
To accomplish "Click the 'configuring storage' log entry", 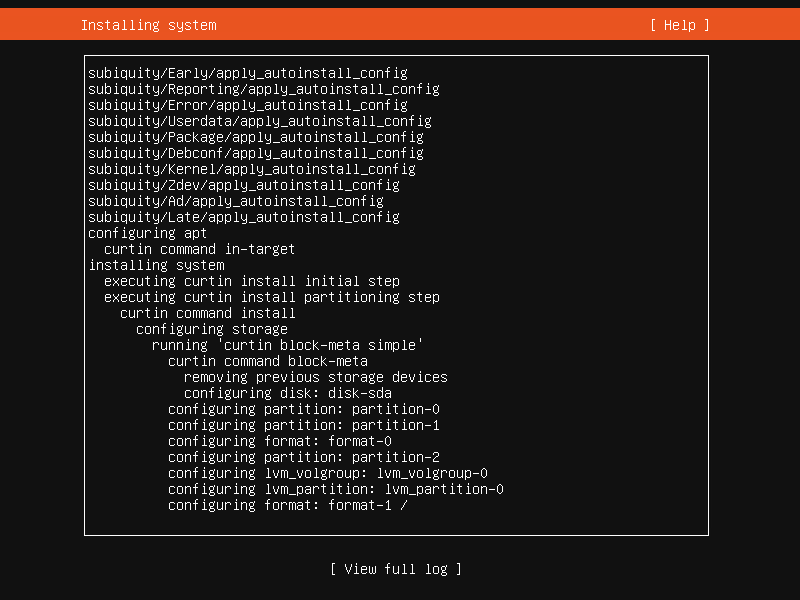I will [x=211, y=329].
